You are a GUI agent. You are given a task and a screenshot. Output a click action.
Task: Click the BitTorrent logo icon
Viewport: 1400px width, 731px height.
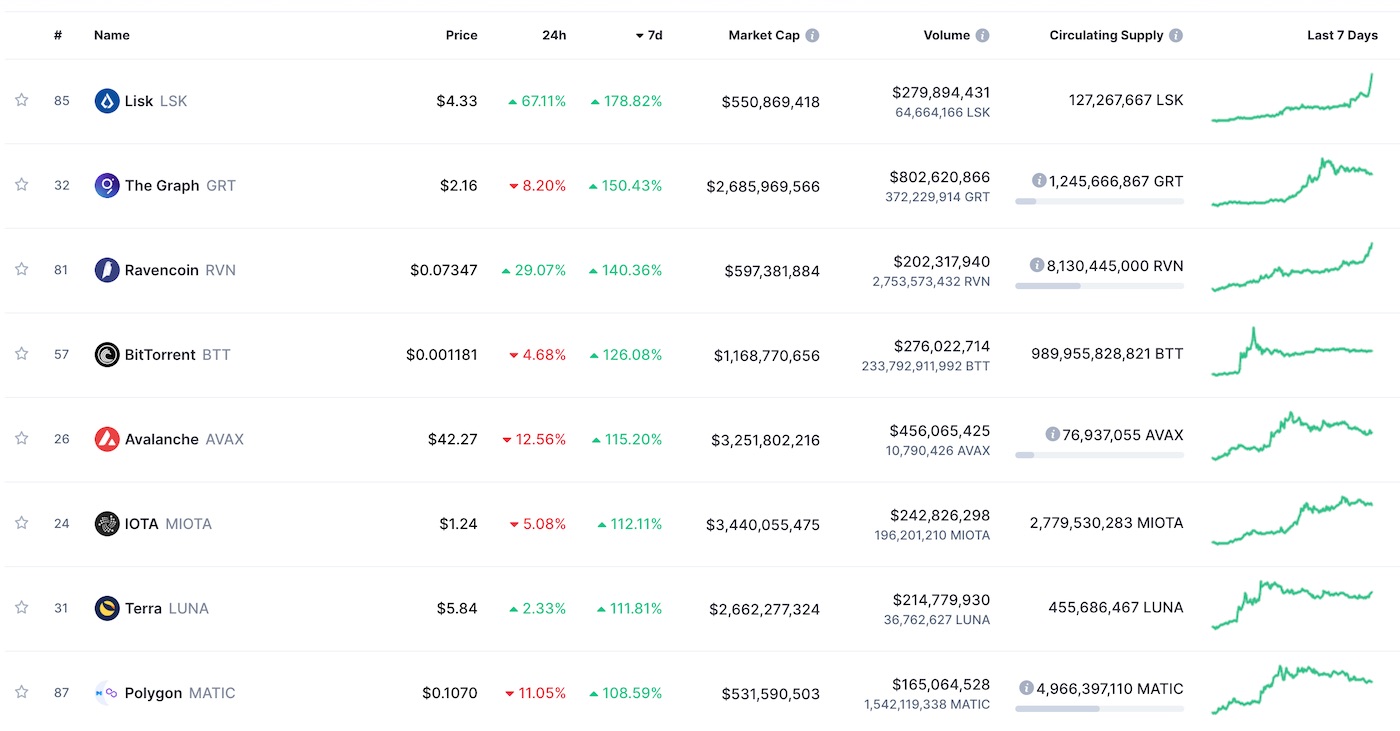[107, 354]
